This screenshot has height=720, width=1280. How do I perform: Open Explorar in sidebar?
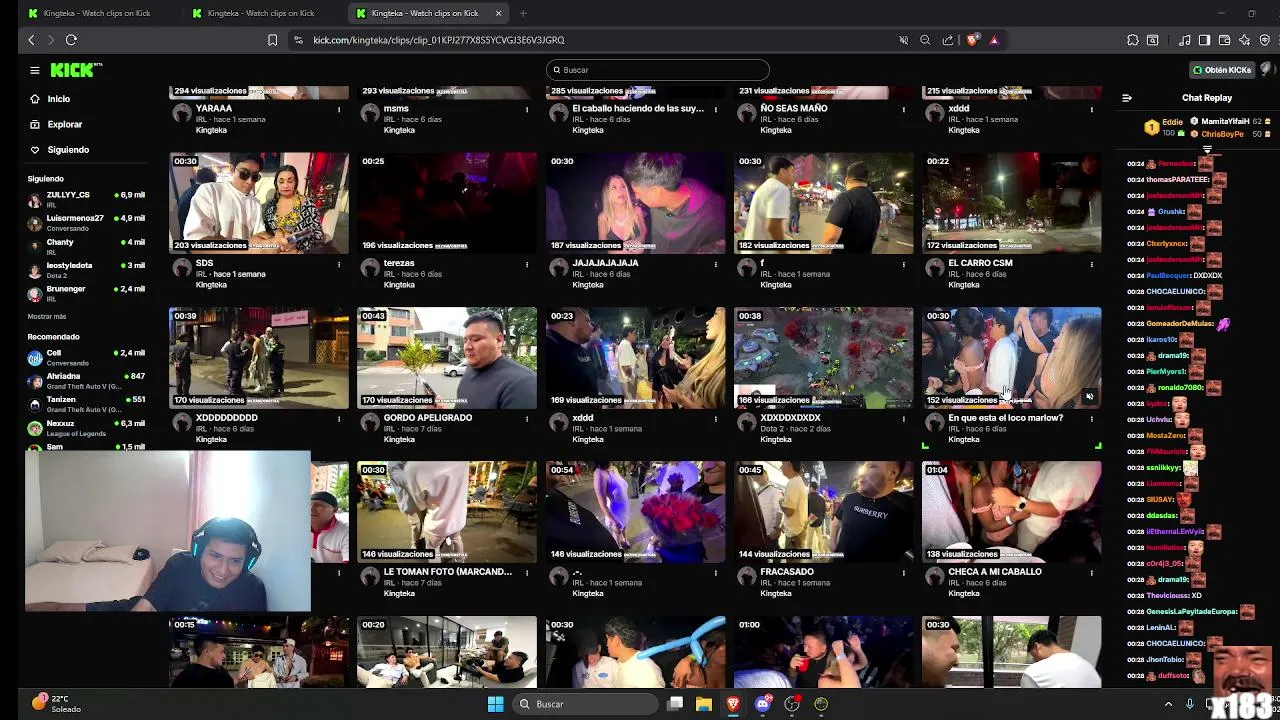(x=64, y=124)
